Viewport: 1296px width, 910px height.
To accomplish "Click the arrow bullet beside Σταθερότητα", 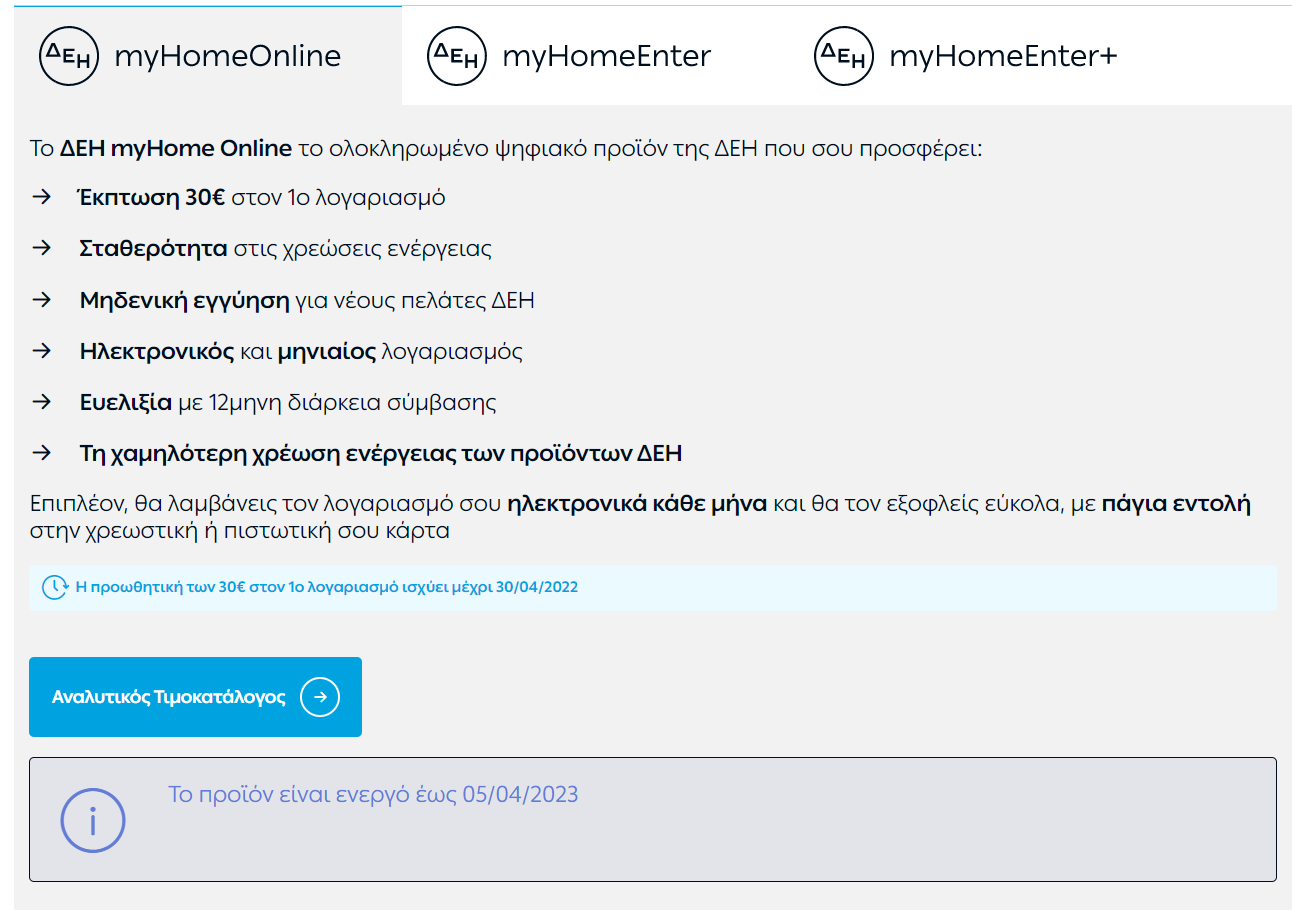I will tap(41, 248).
